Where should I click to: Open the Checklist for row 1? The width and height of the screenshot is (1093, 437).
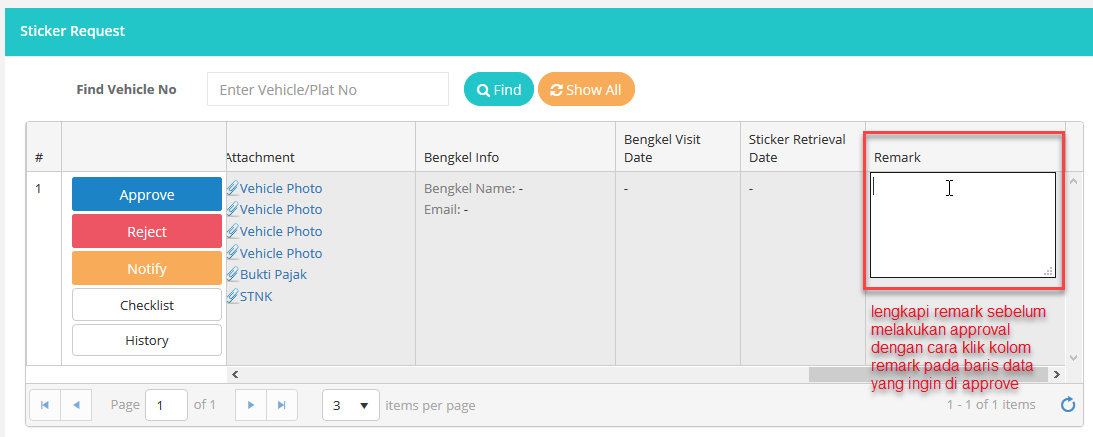pos(147,305)
